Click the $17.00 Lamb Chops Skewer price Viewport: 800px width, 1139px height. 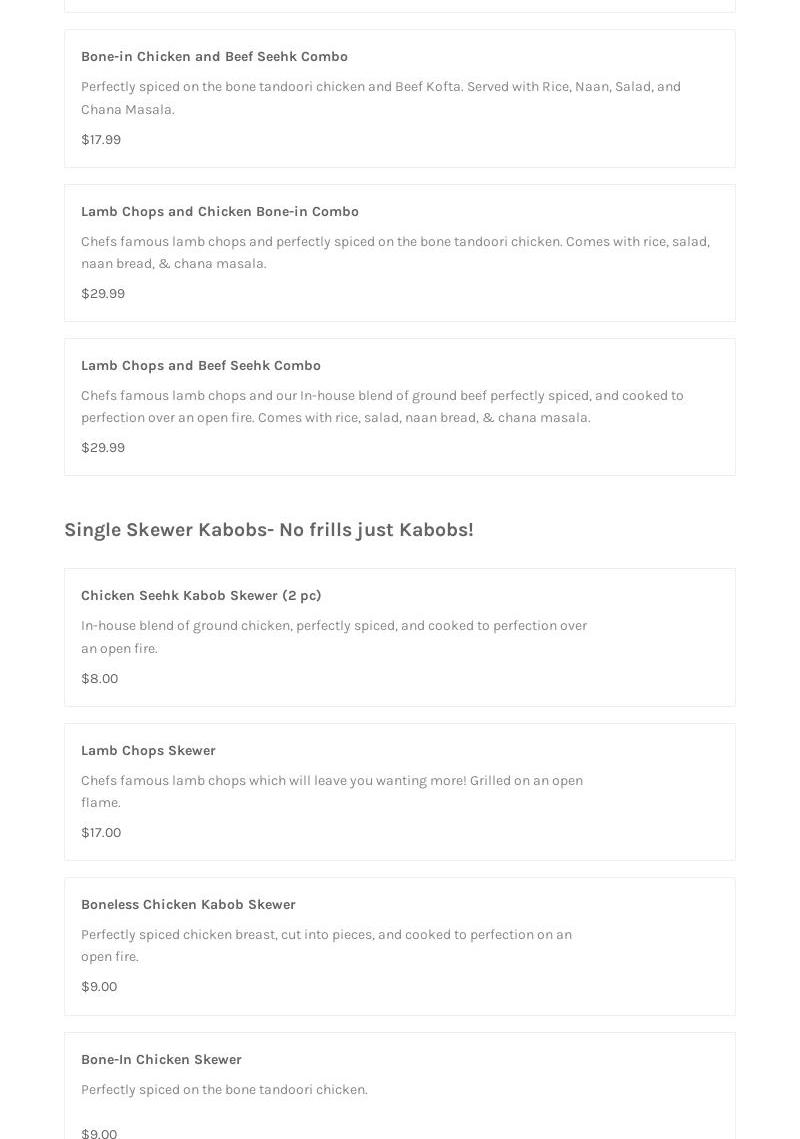click(101, 832)
